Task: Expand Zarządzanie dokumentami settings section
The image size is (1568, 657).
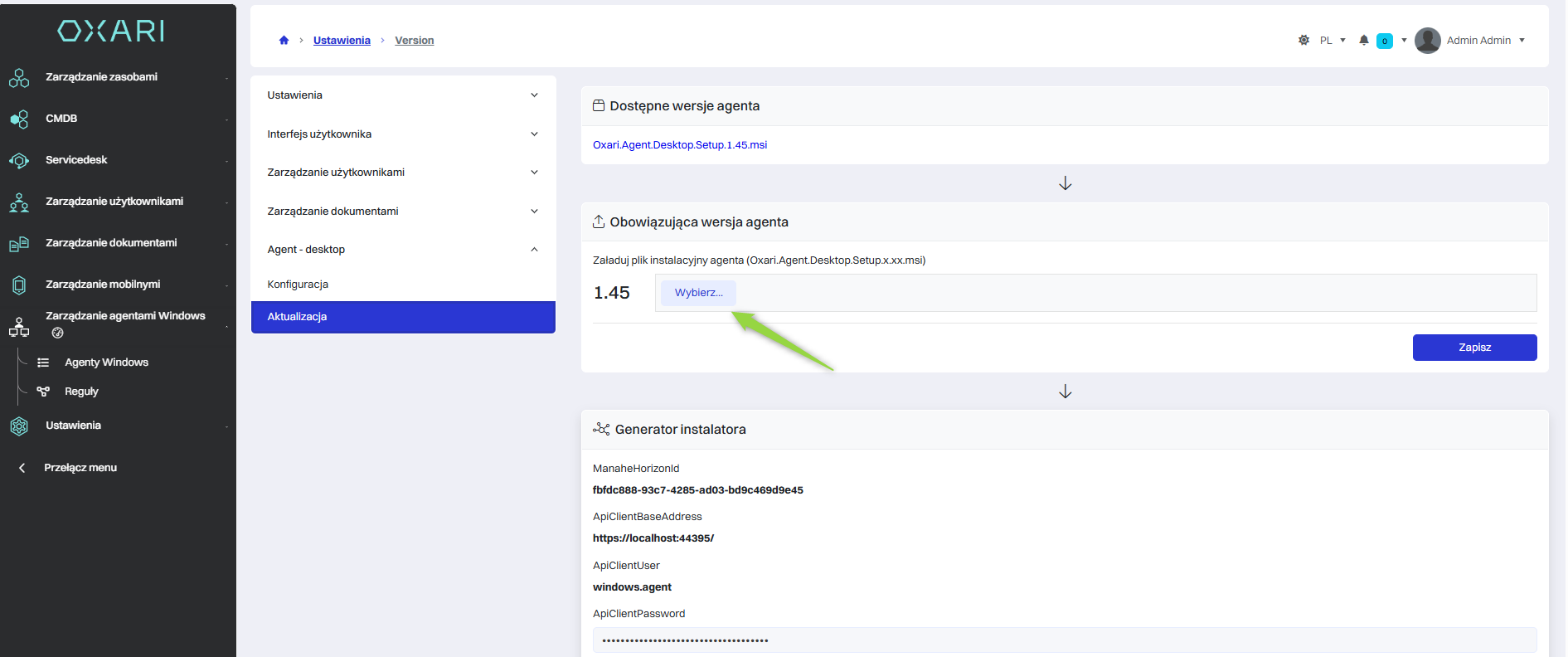Action: point(403,211)
